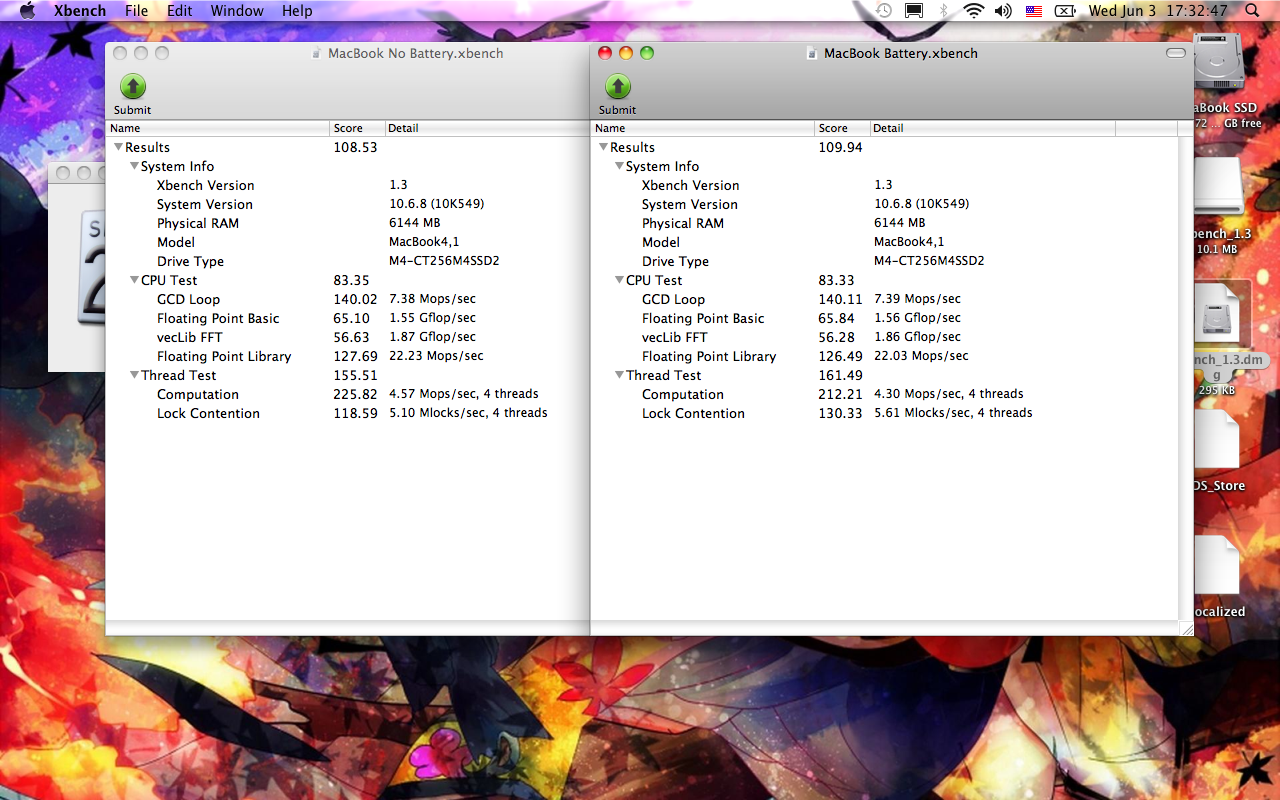1280x800 pixels.
Task: Select Model row in No Battery window
Action: click(x=347, y=242)
